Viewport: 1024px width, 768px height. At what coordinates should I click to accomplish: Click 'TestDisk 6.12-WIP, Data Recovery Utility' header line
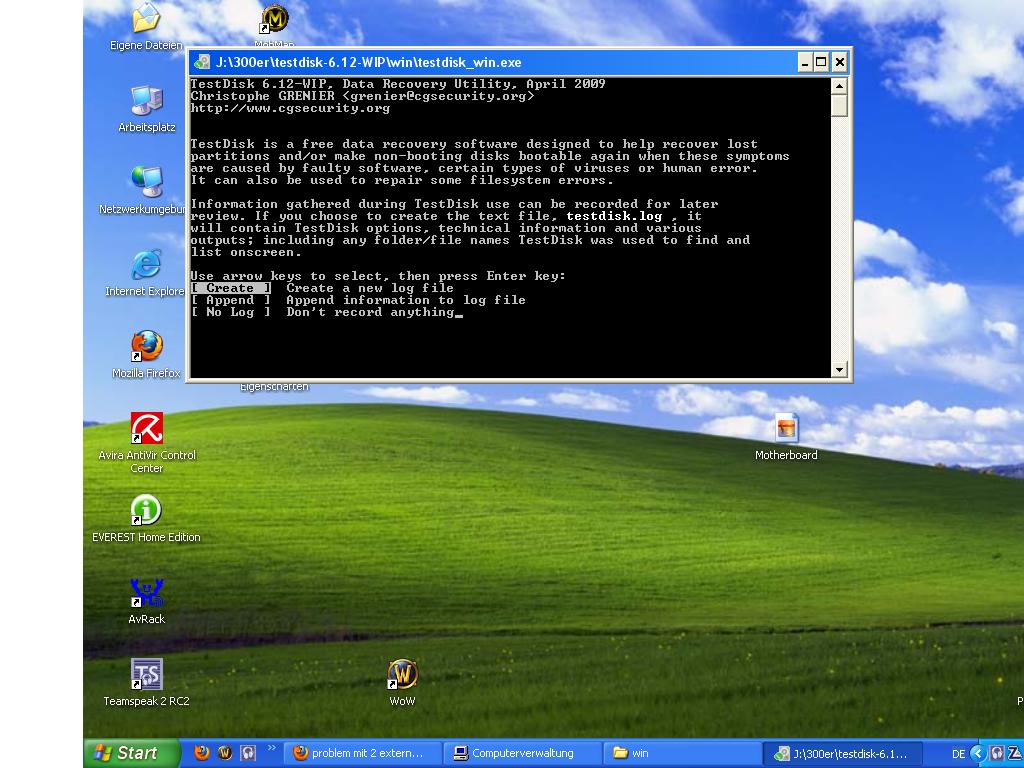point(398,84)
